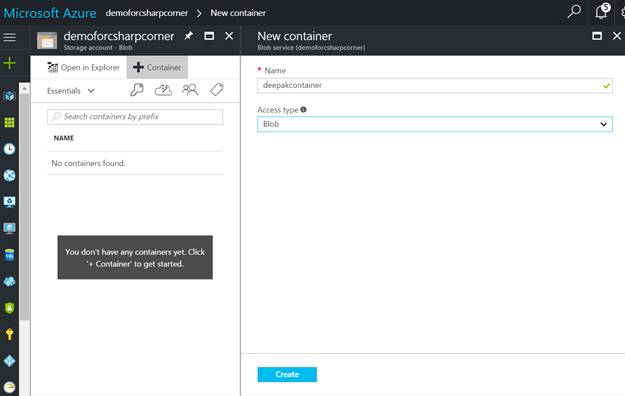
Task: Open the notifications bell in the top bar
Action: [601, 12]
